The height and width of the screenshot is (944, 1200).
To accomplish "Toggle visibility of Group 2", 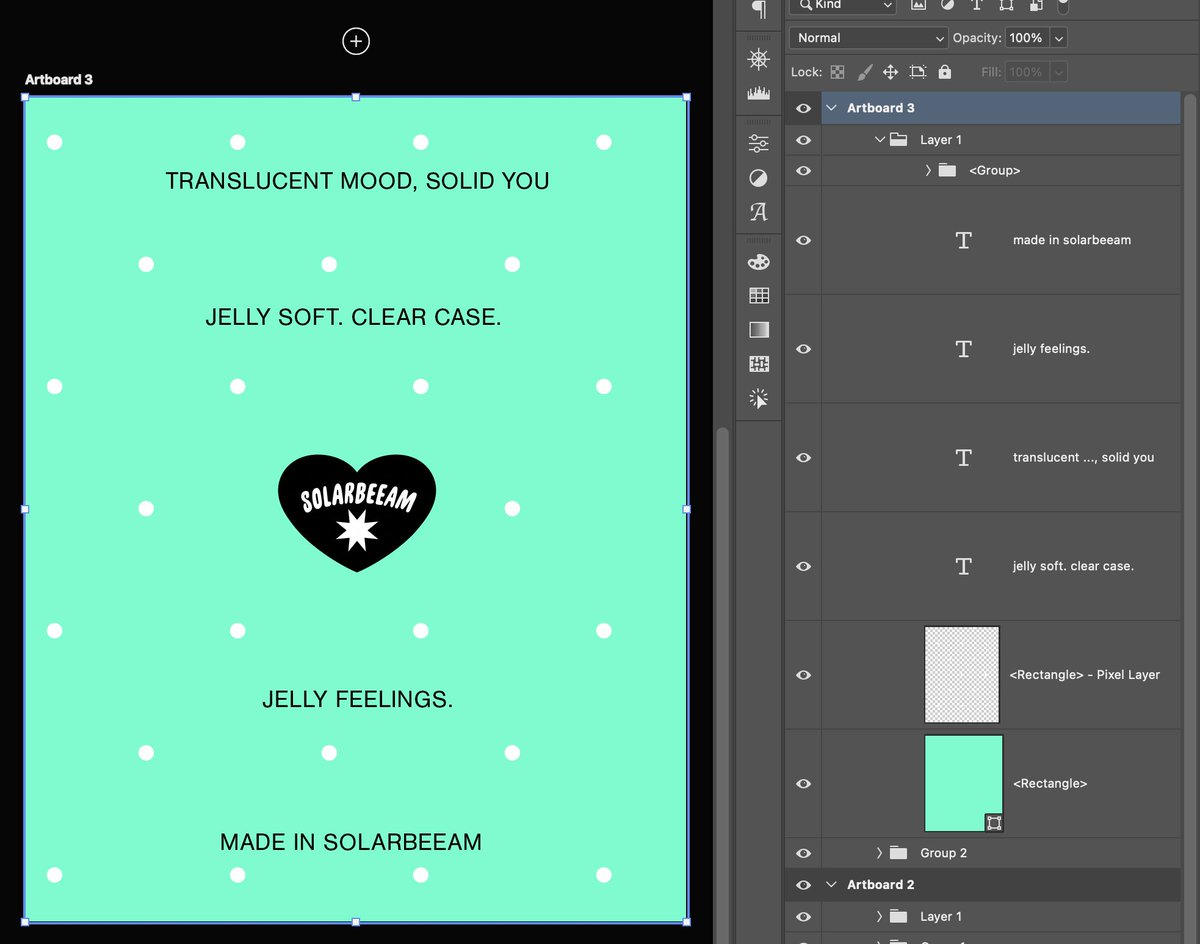I will 803,853.
